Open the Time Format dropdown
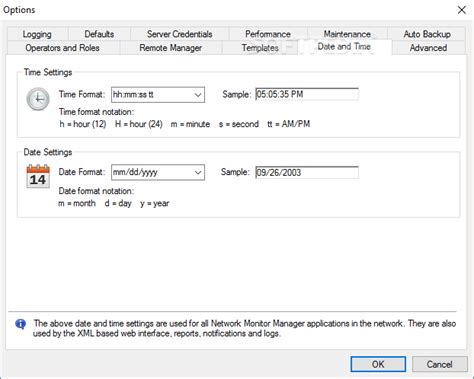The image size is (474, 379). (x=158, y=95)
